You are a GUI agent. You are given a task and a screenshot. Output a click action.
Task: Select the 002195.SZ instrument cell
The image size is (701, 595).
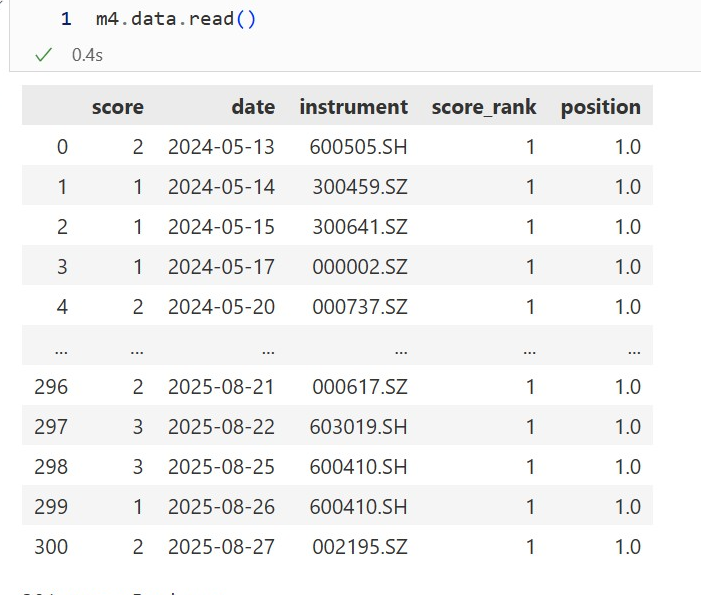coord(359,547)
